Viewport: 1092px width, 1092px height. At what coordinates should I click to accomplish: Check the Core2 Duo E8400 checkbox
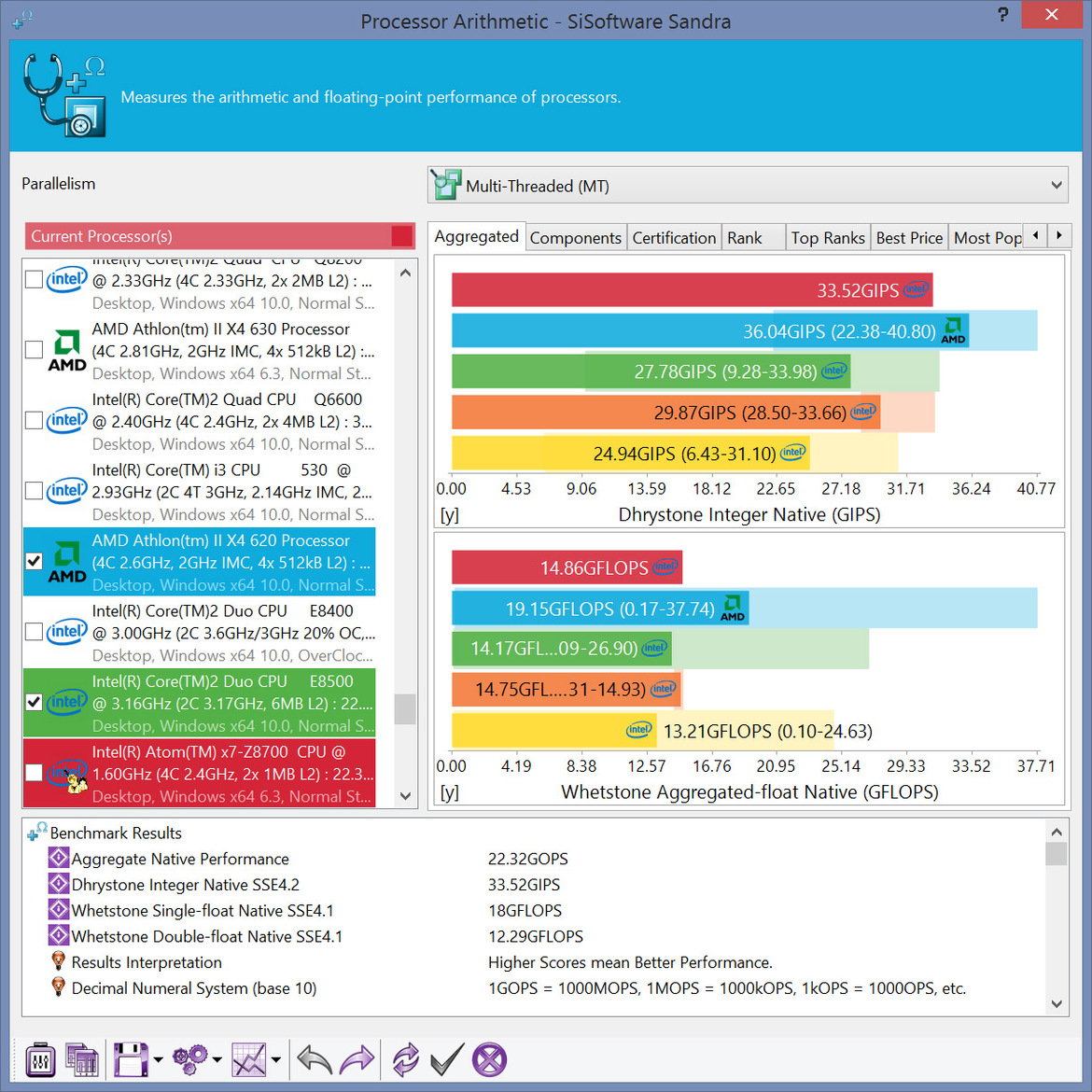[34, 632]
